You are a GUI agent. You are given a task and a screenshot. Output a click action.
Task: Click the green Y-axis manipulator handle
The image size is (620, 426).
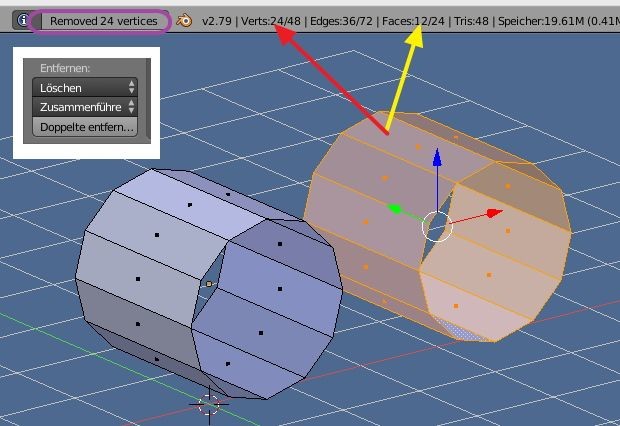click(394, 208)
